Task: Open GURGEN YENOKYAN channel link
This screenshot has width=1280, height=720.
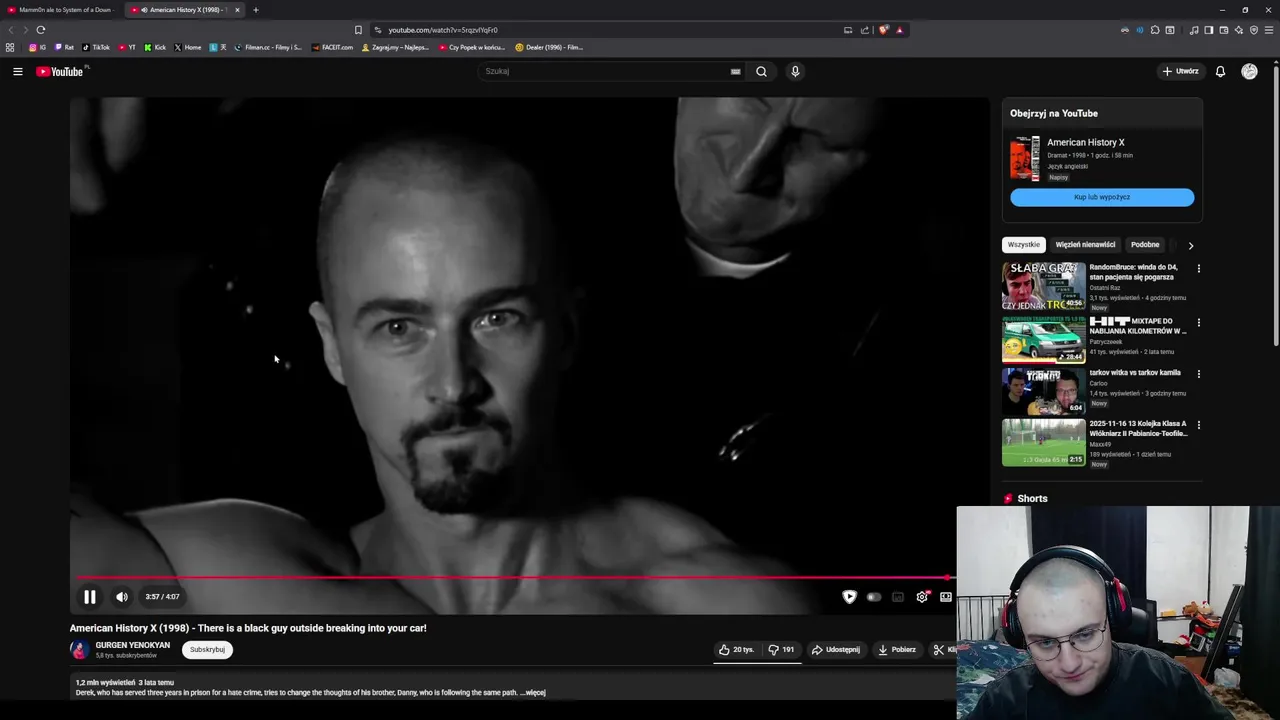Action: click(x=132, y=645)
